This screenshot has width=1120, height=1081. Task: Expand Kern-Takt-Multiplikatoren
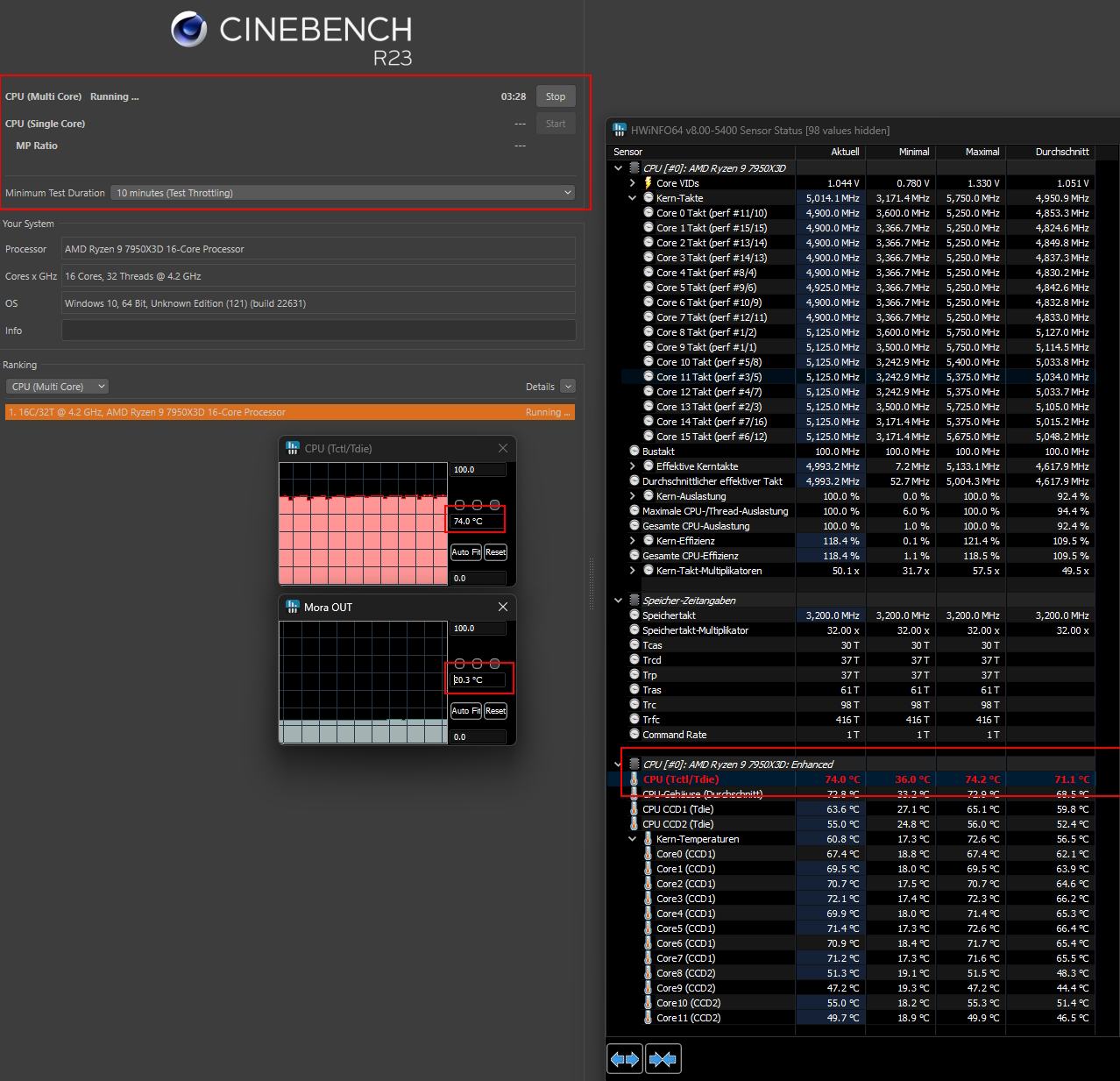pyautogui.click(x=633, y=571)
